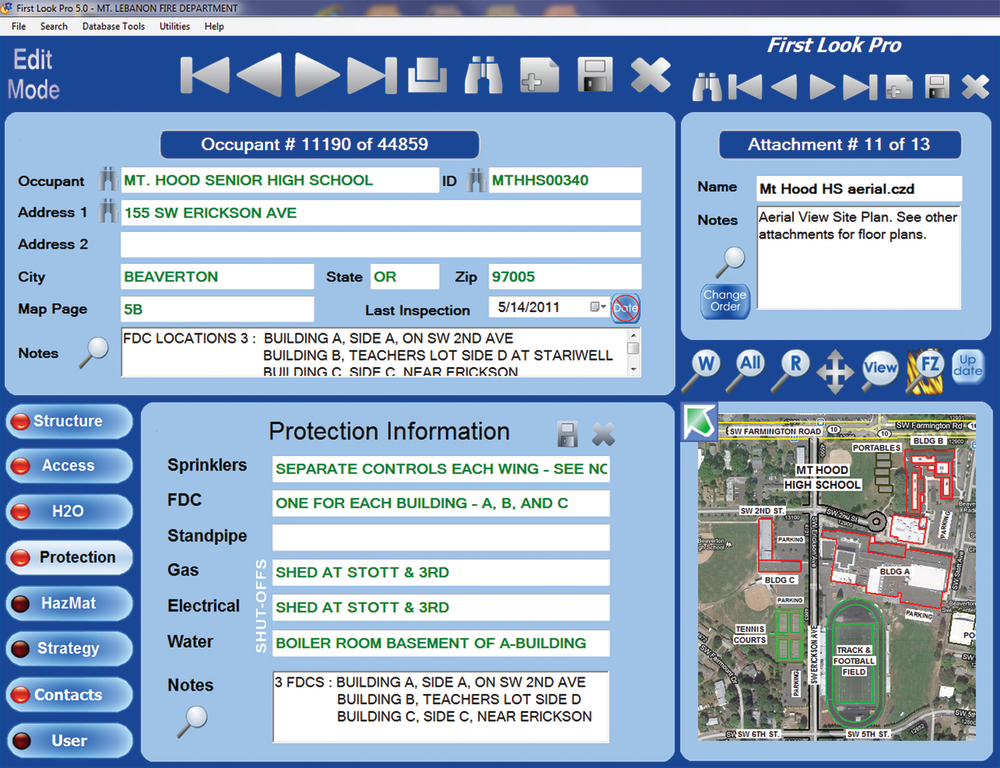Viewport: 1000px width, 768px height.
Task: Switch to the Structure section
Action: pos(68,421)
